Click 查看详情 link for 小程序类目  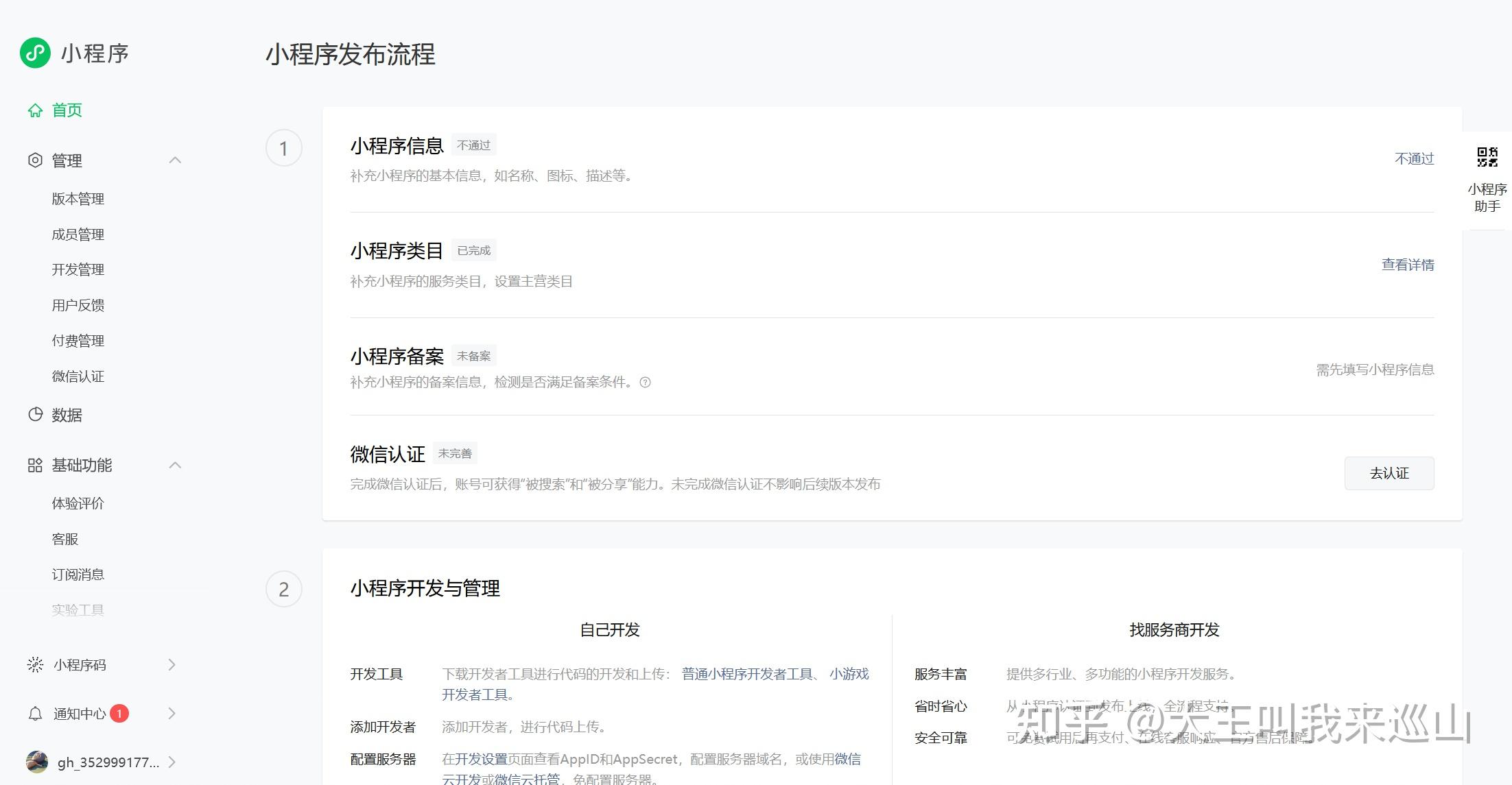pyautogui.click(x=1408, y=265)
